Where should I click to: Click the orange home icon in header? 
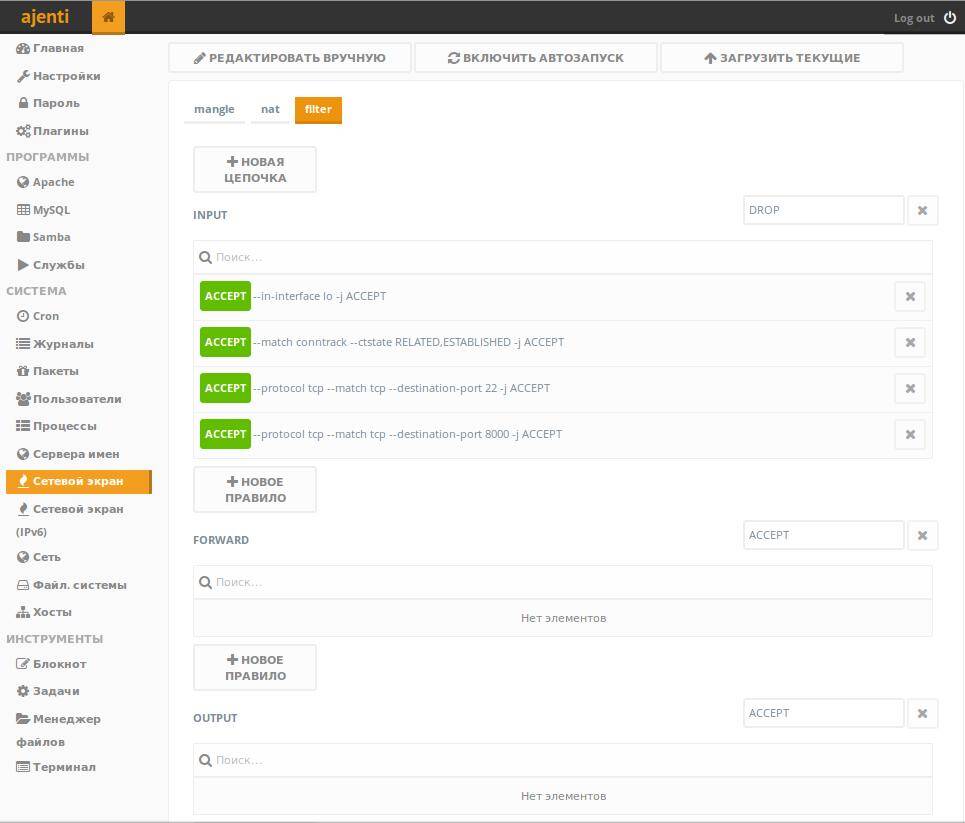pos(108,18)
